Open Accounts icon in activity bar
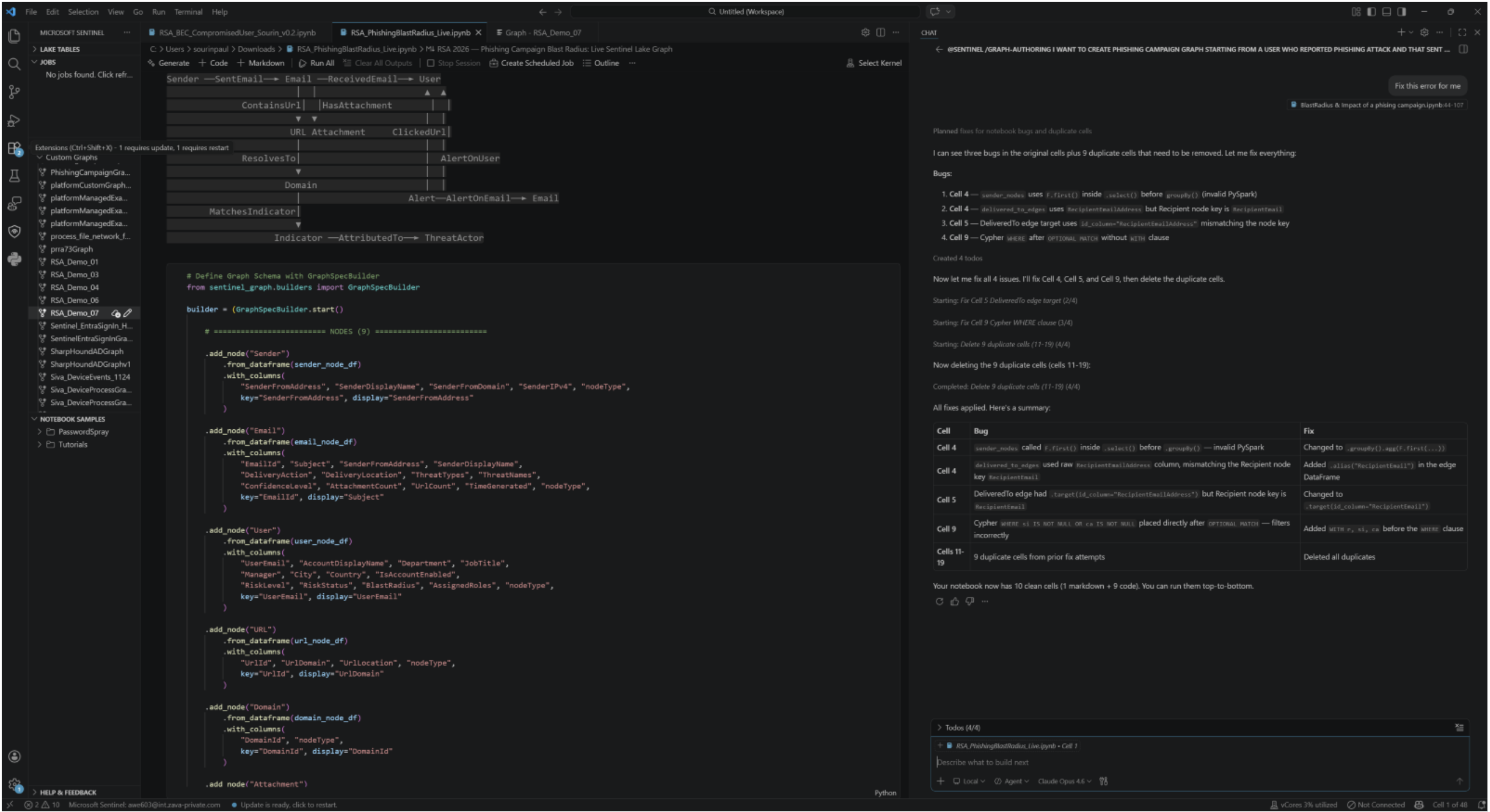 (x=15, y=757)
